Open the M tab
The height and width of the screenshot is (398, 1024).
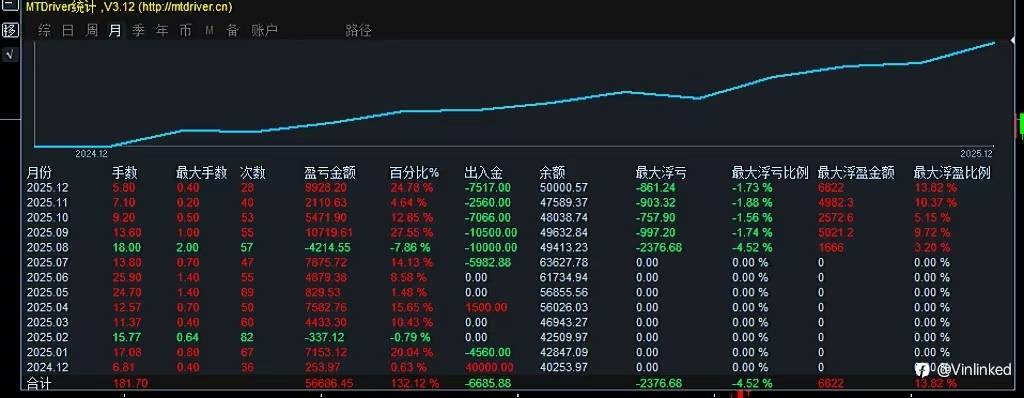coord(209,31)
